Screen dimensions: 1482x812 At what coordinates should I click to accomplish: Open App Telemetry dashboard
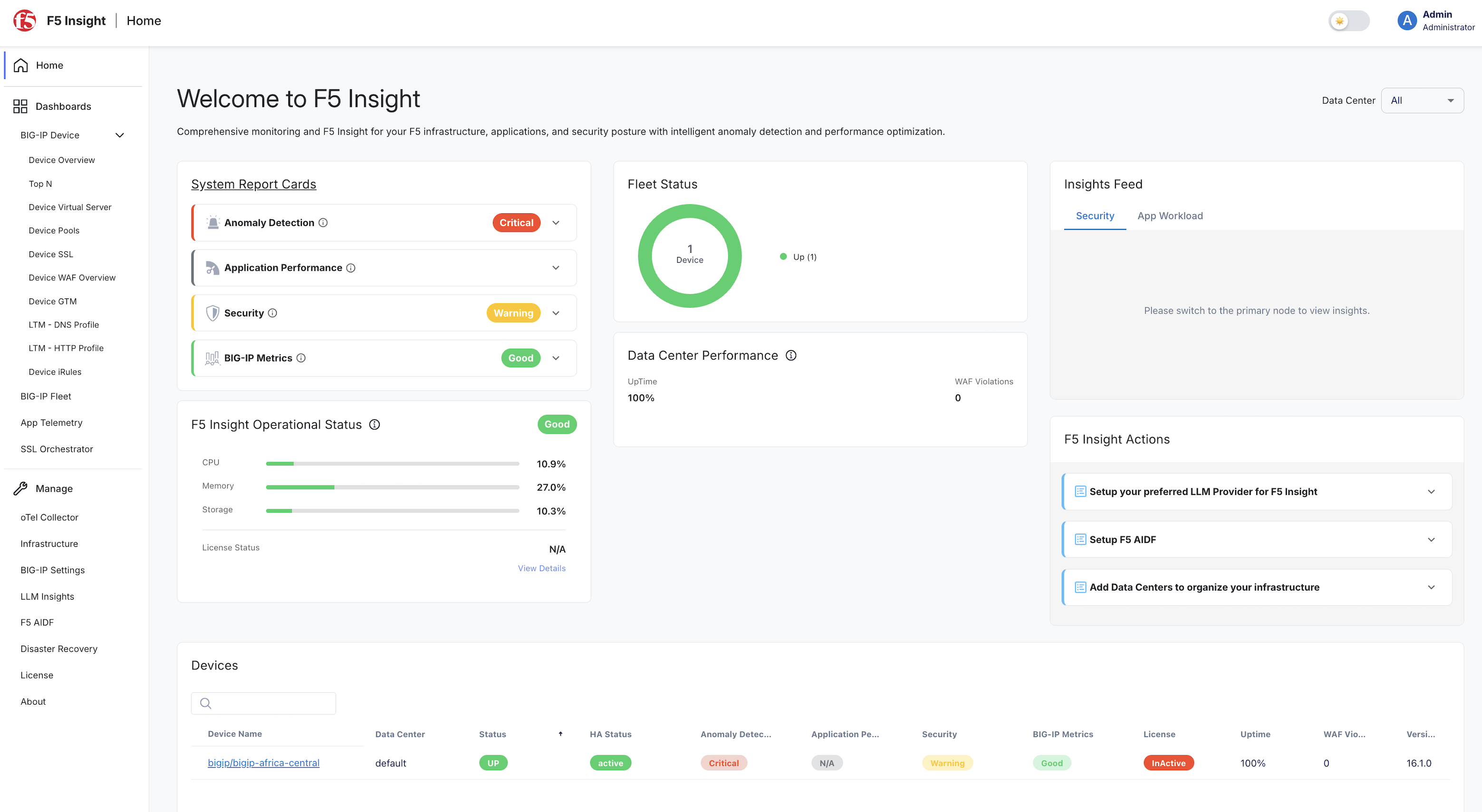(x=51, y=423)
